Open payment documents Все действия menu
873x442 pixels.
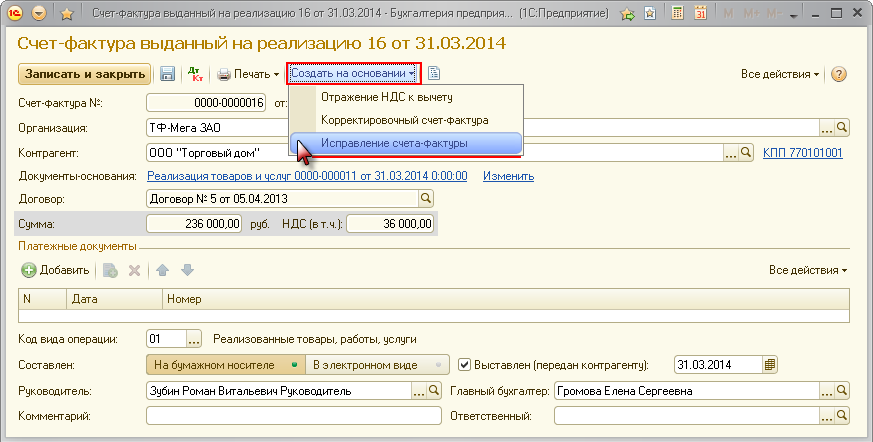808,271
